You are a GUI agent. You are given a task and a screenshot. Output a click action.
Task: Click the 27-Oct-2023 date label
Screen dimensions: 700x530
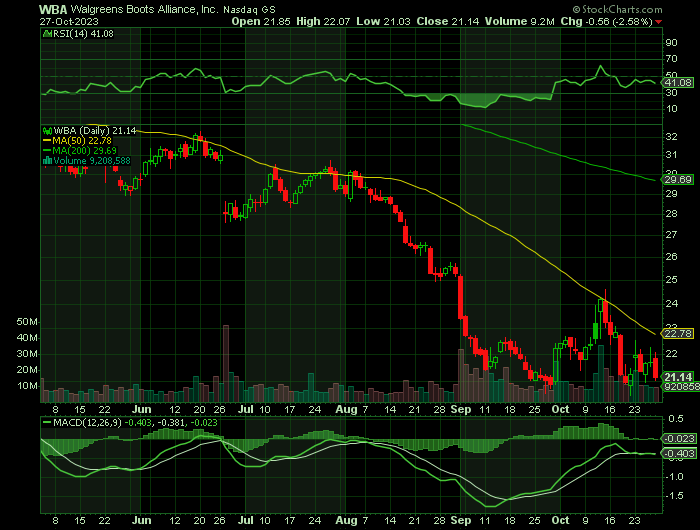click(69, 21)
